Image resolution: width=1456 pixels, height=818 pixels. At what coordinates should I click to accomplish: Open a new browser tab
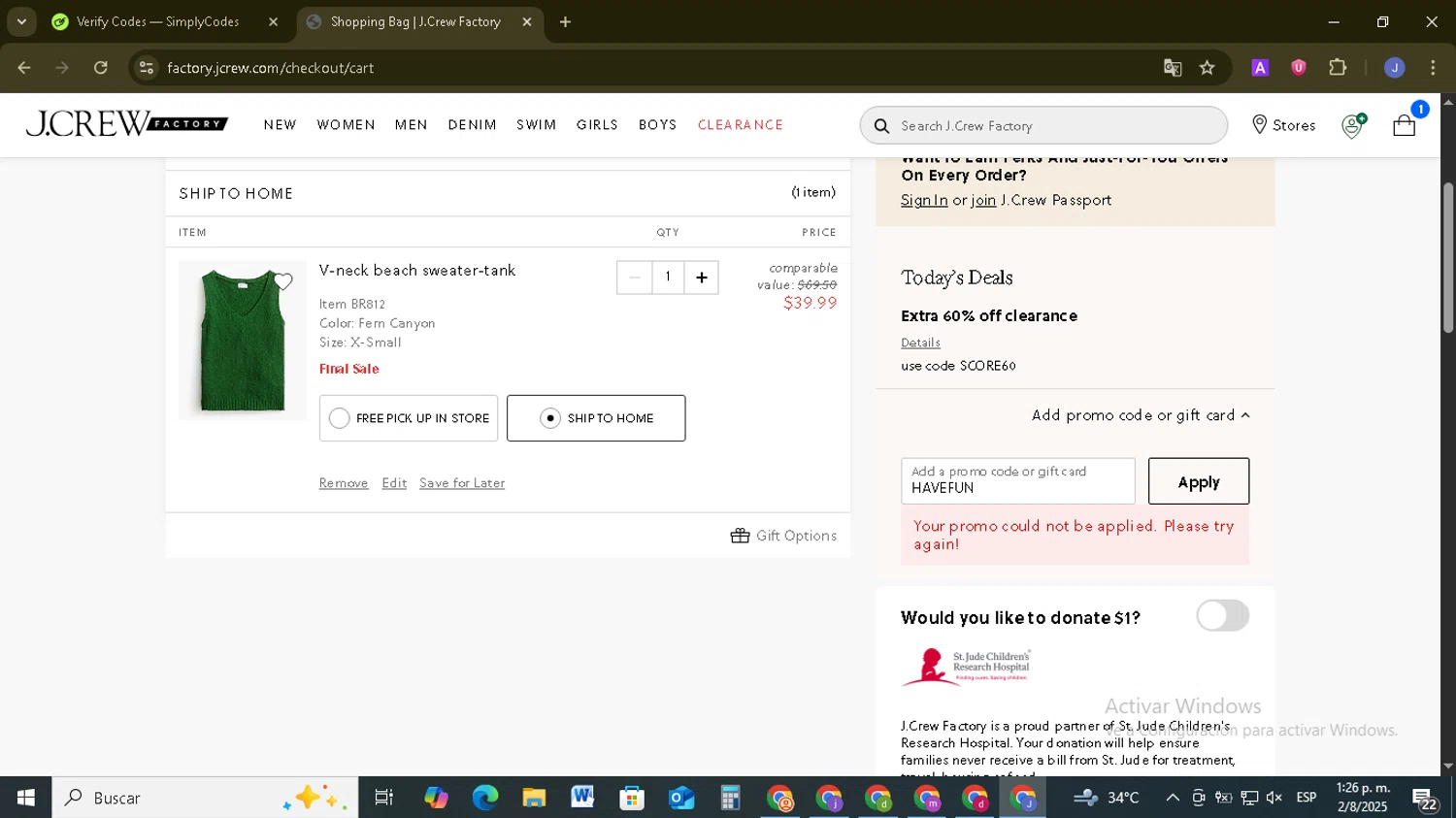coord(565,21)
